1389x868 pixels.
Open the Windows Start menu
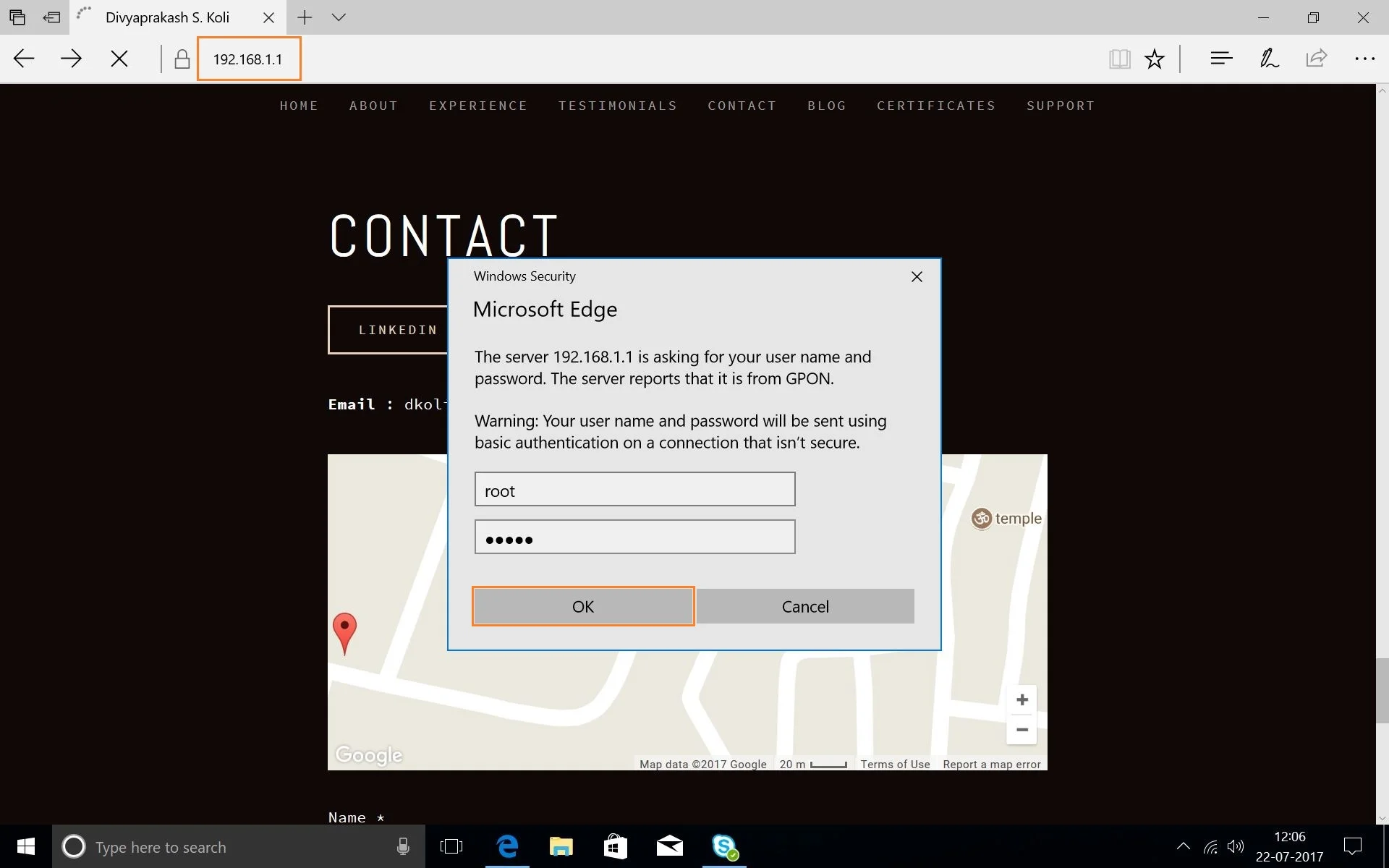26,846
